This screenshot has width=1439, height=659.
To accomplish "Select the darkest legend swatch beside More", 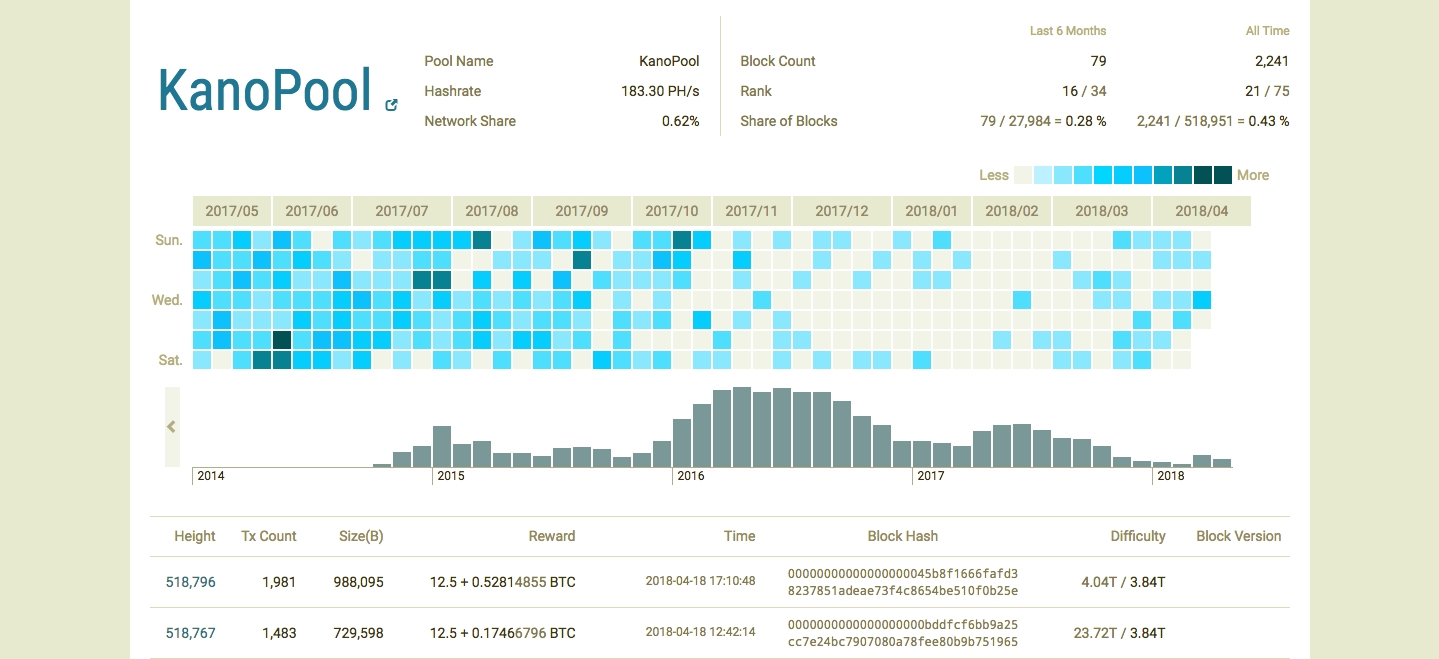I will point(1223,175).
